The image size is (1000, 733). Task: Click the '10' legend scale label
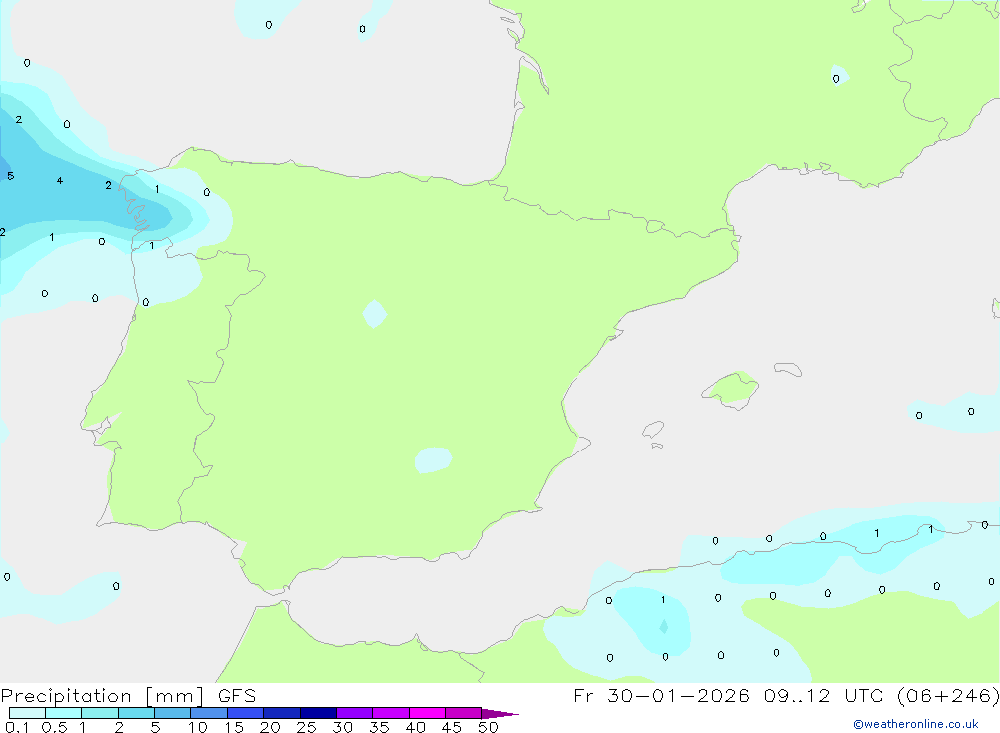pyautogui.click(x=197, y=727)
